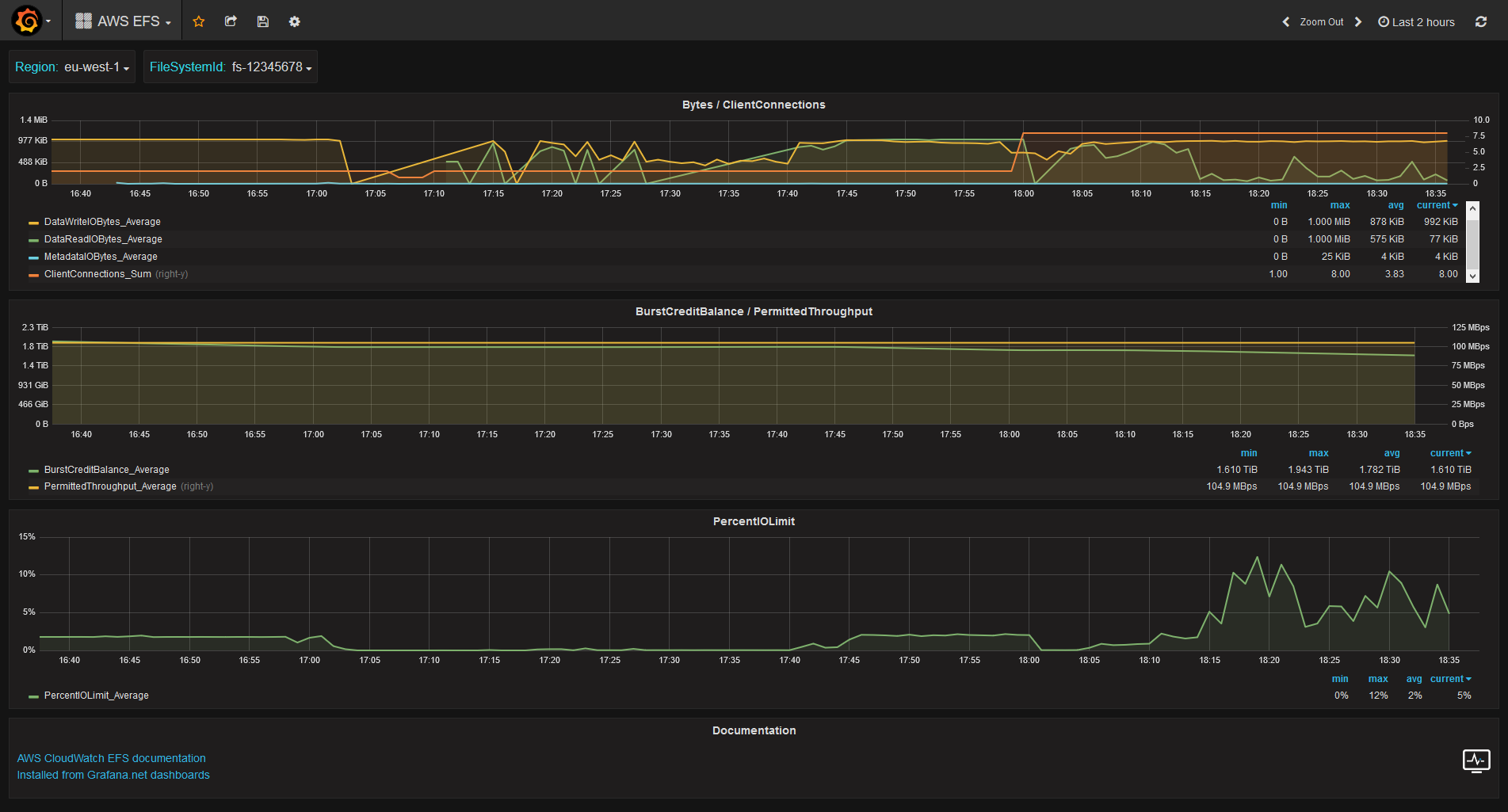Sort BurstCreditBalance legend by min column

click(x=1249, y=453)
